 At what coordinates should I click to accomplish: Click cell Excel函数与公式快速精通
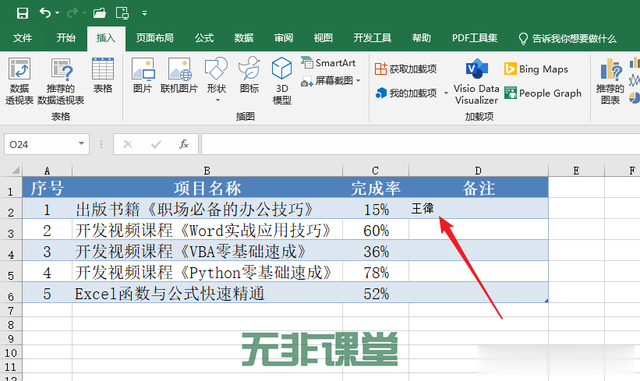207,293
